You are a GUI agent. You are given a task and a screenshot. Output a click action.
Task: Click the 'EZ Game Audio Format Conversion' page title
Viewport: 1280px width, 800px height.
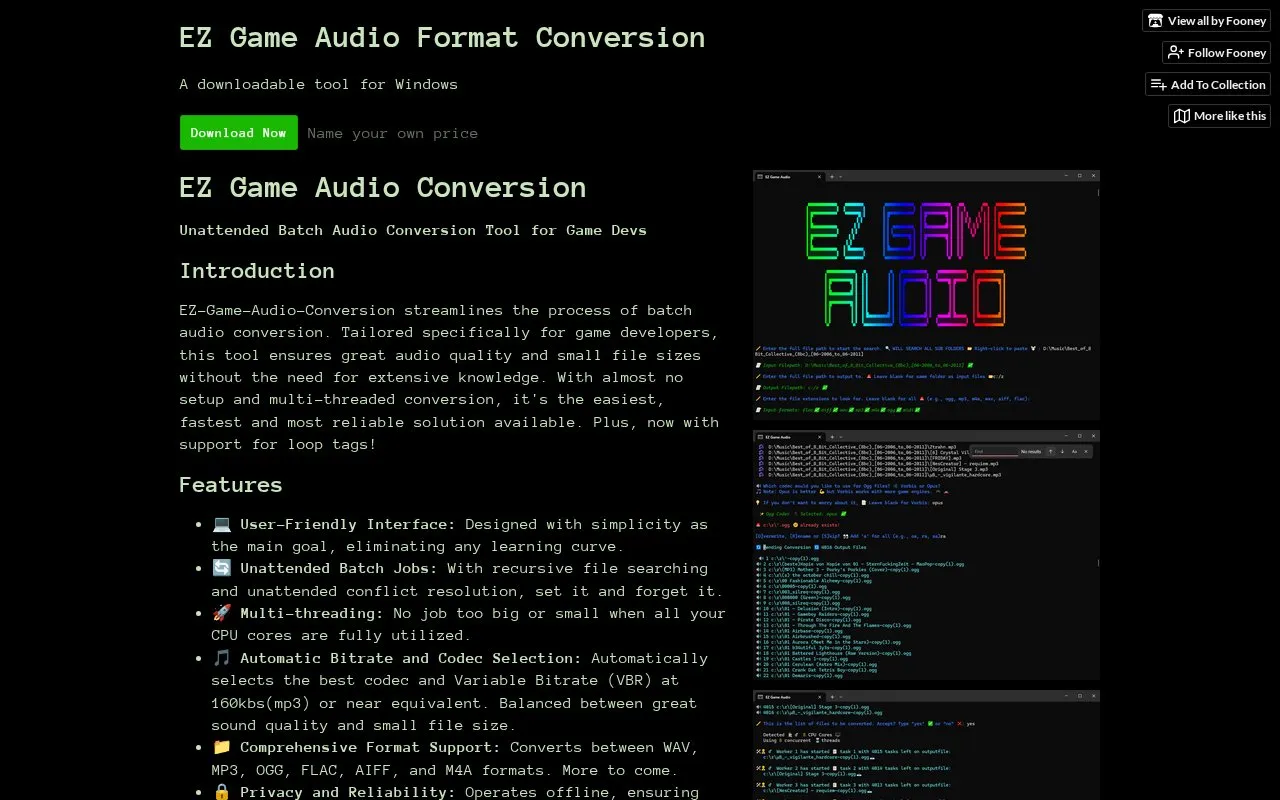click(x=442, y=38)
